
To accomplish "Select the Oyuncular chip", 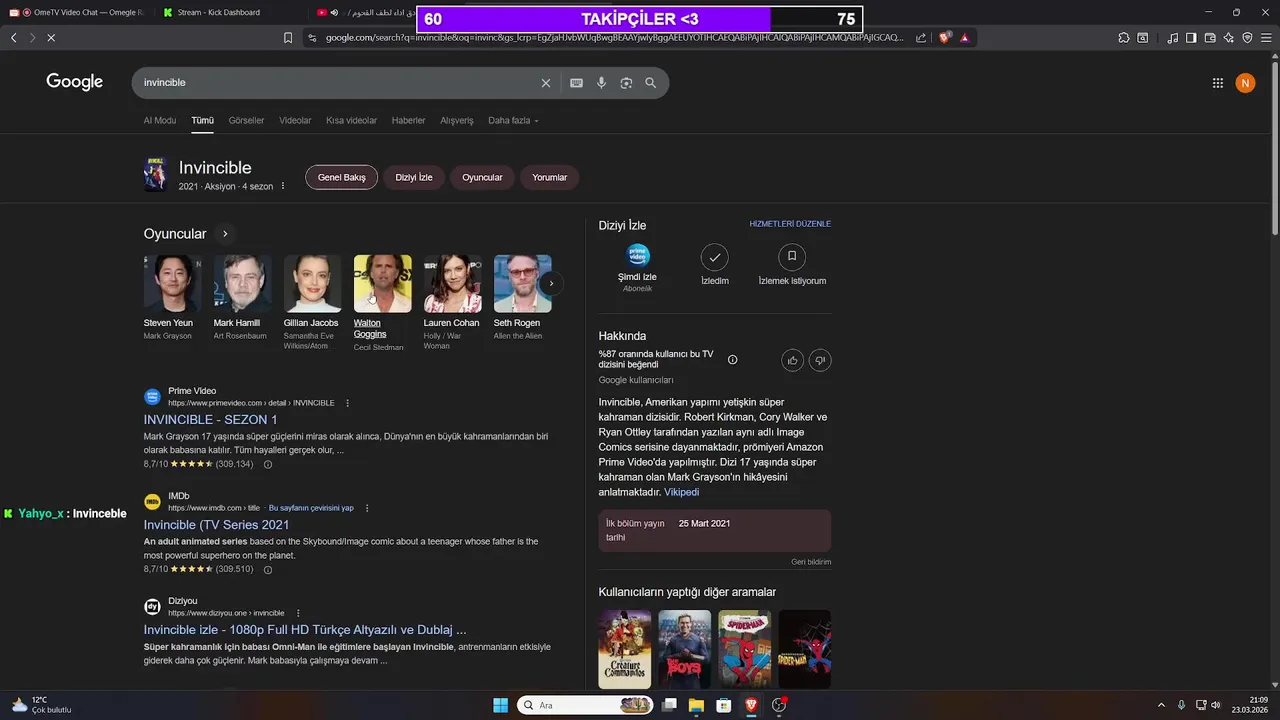I will (x=482, y=177).
